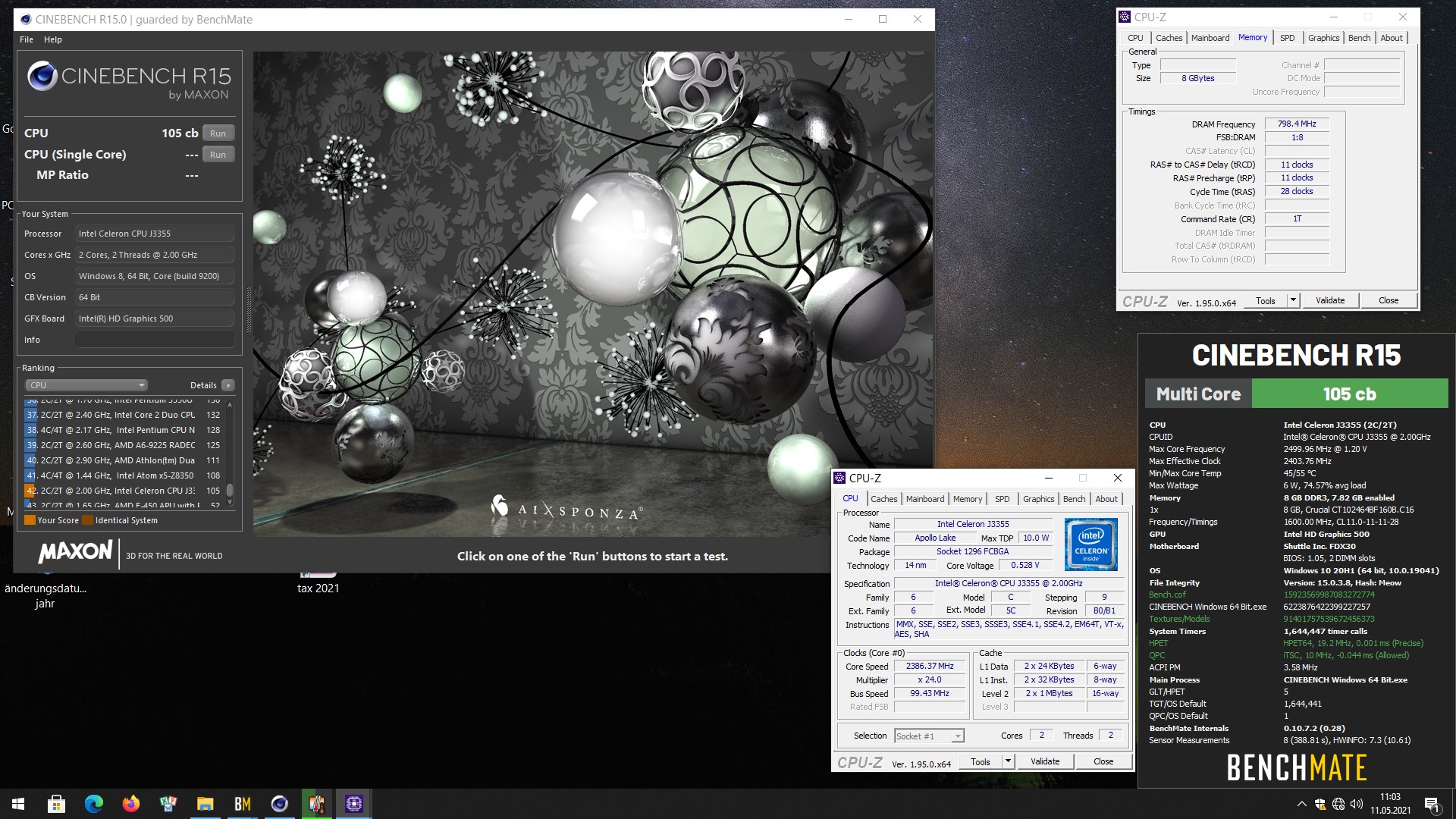
Task: Switch to SPD tab in upper CPU-Z
Action: [1288, 38]
